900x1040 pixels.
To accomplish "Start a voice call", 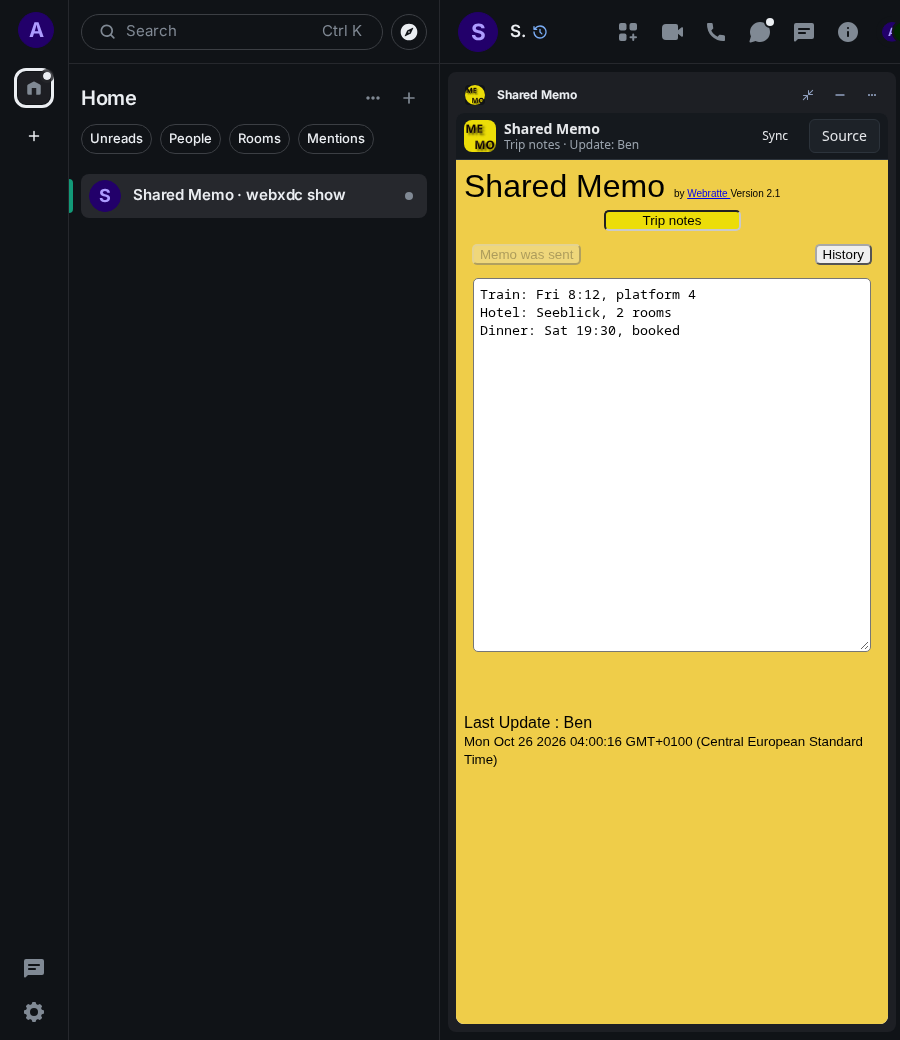I will click(x=716, y=32).
